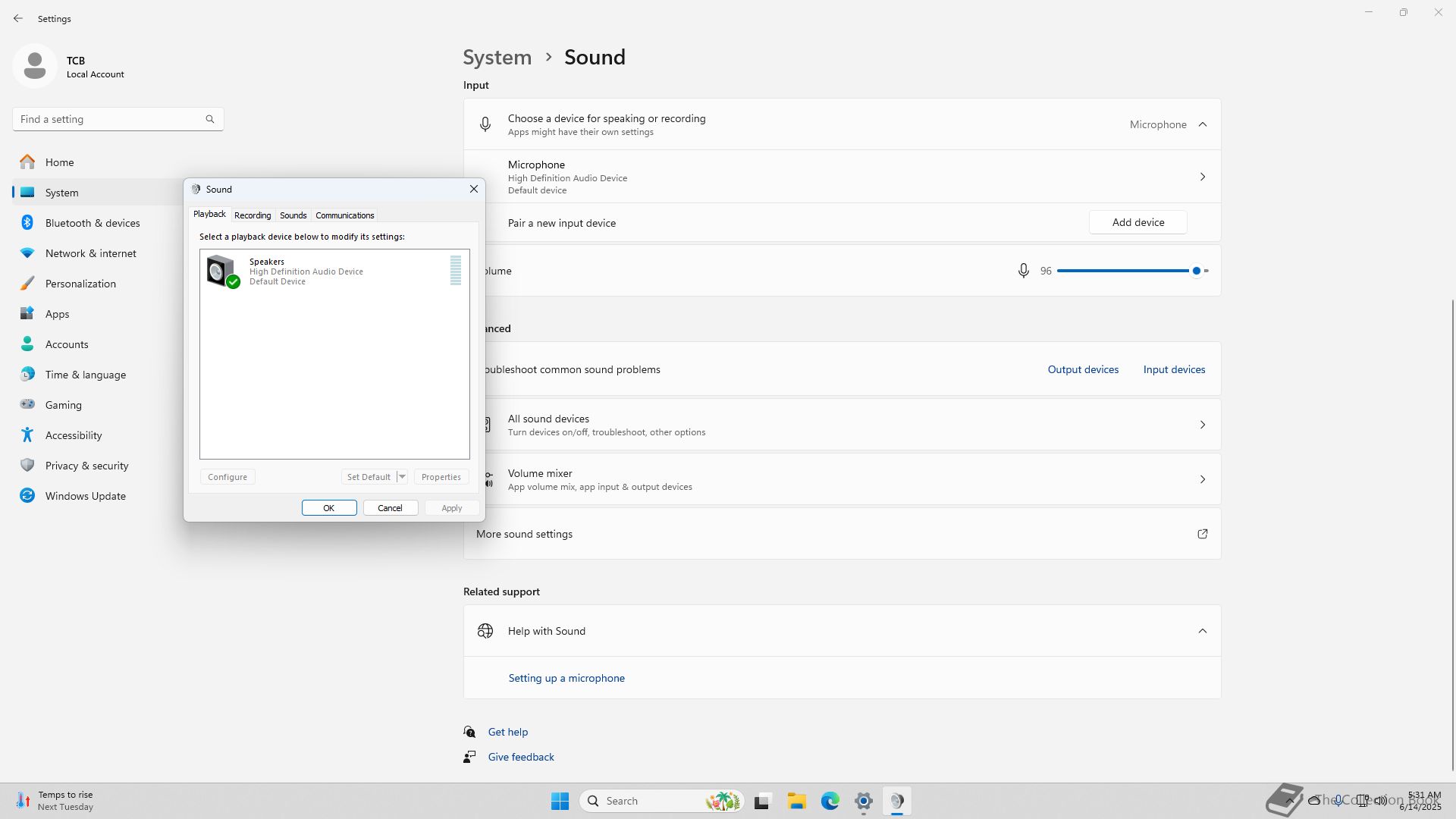Image resolution: width=1456 pixels, height=819 pixels.
Task: Expand the Volume mixer entry chevron
Action: point(1202,479)
